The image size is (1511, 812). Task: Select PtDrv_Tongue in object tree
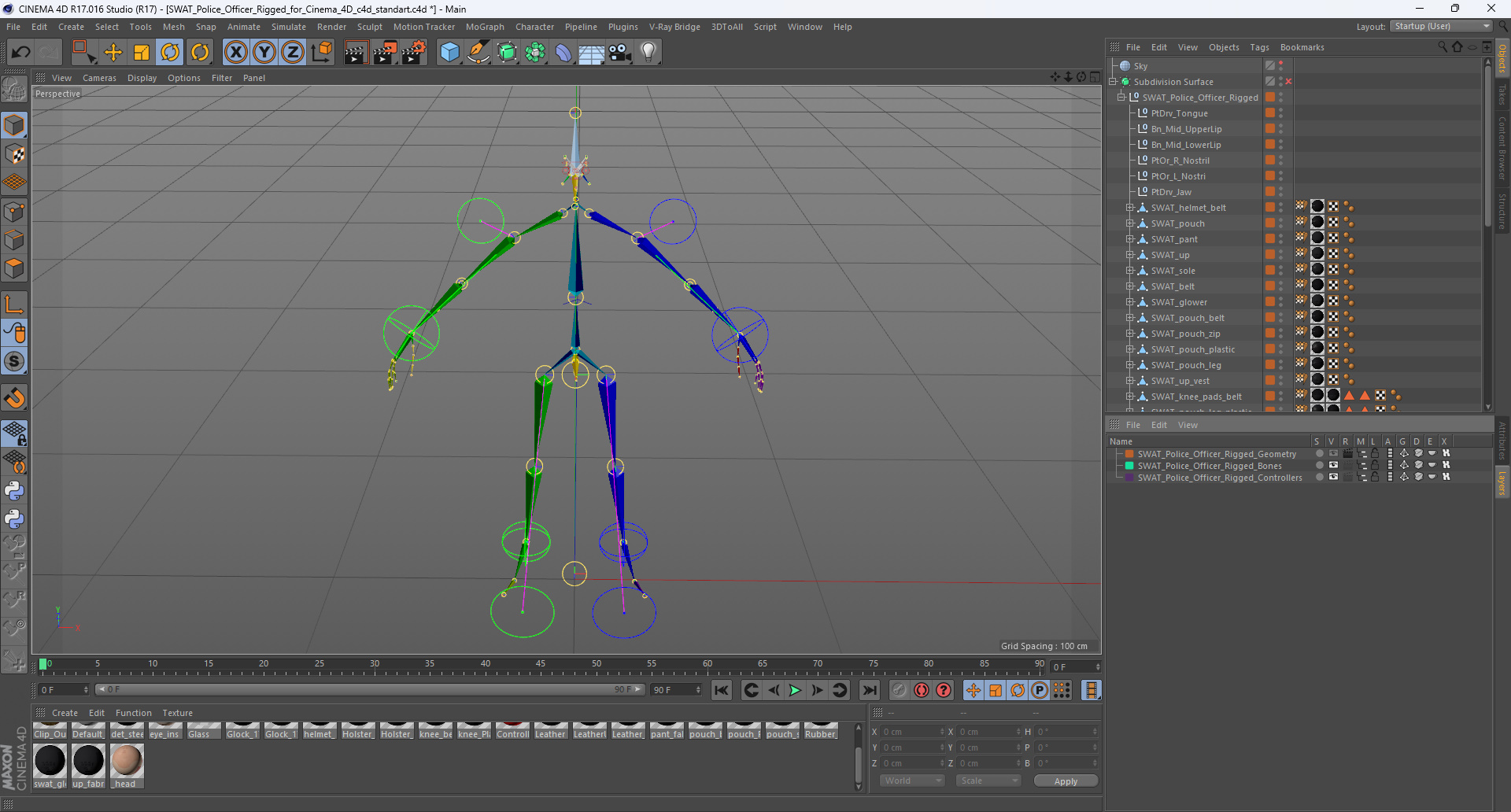tap(1179, 113)
